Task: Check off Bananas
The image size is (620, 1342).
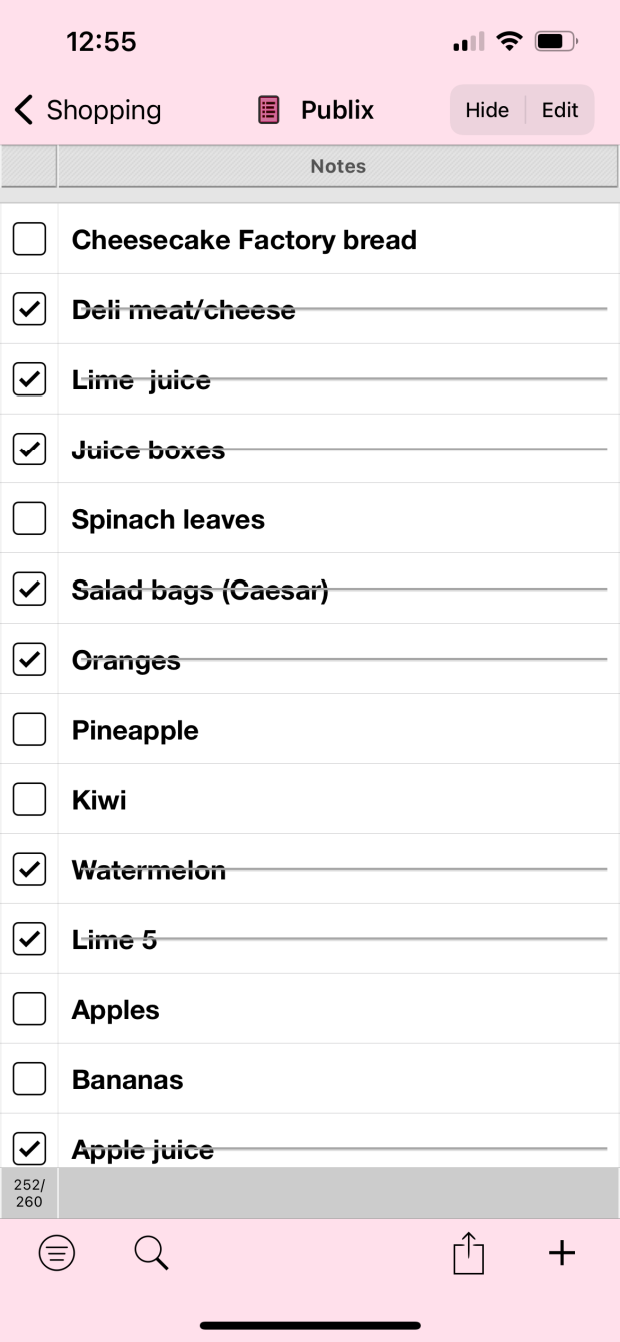Action: point(29,1080)
